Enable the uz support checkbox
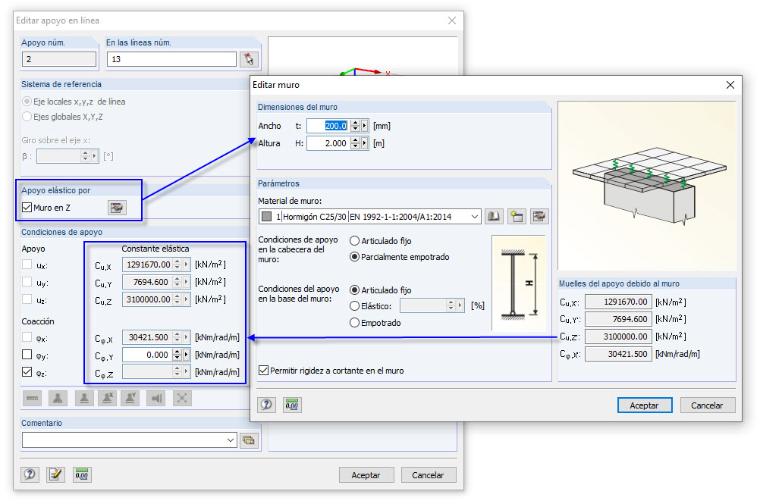This screenshot has height=504, width=760. pos(27,299)
